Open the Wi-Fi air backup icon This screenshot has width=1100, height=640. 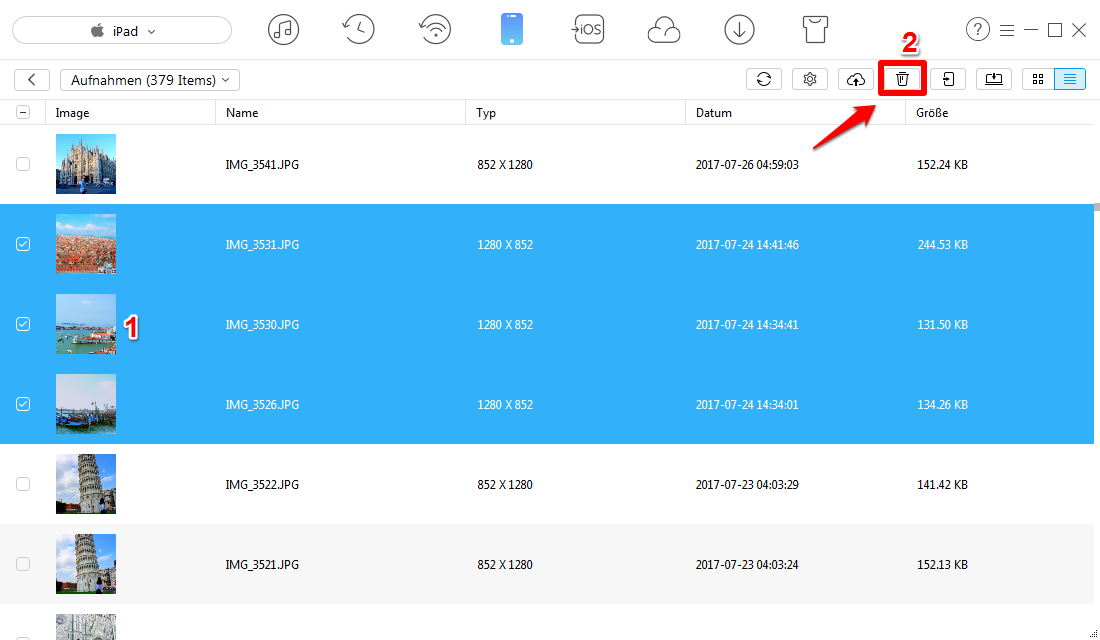(x=435, y=30)
